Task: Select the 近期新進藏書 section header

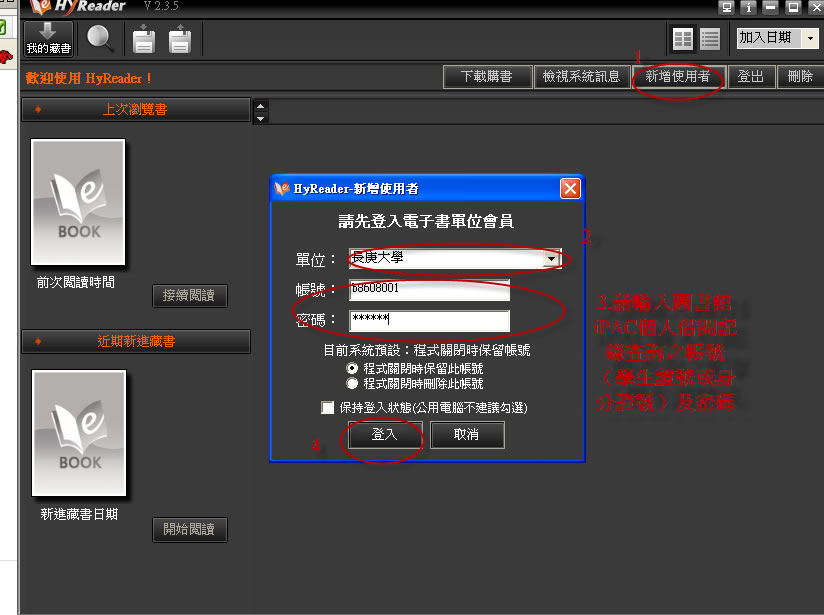Action: point(136,341)
